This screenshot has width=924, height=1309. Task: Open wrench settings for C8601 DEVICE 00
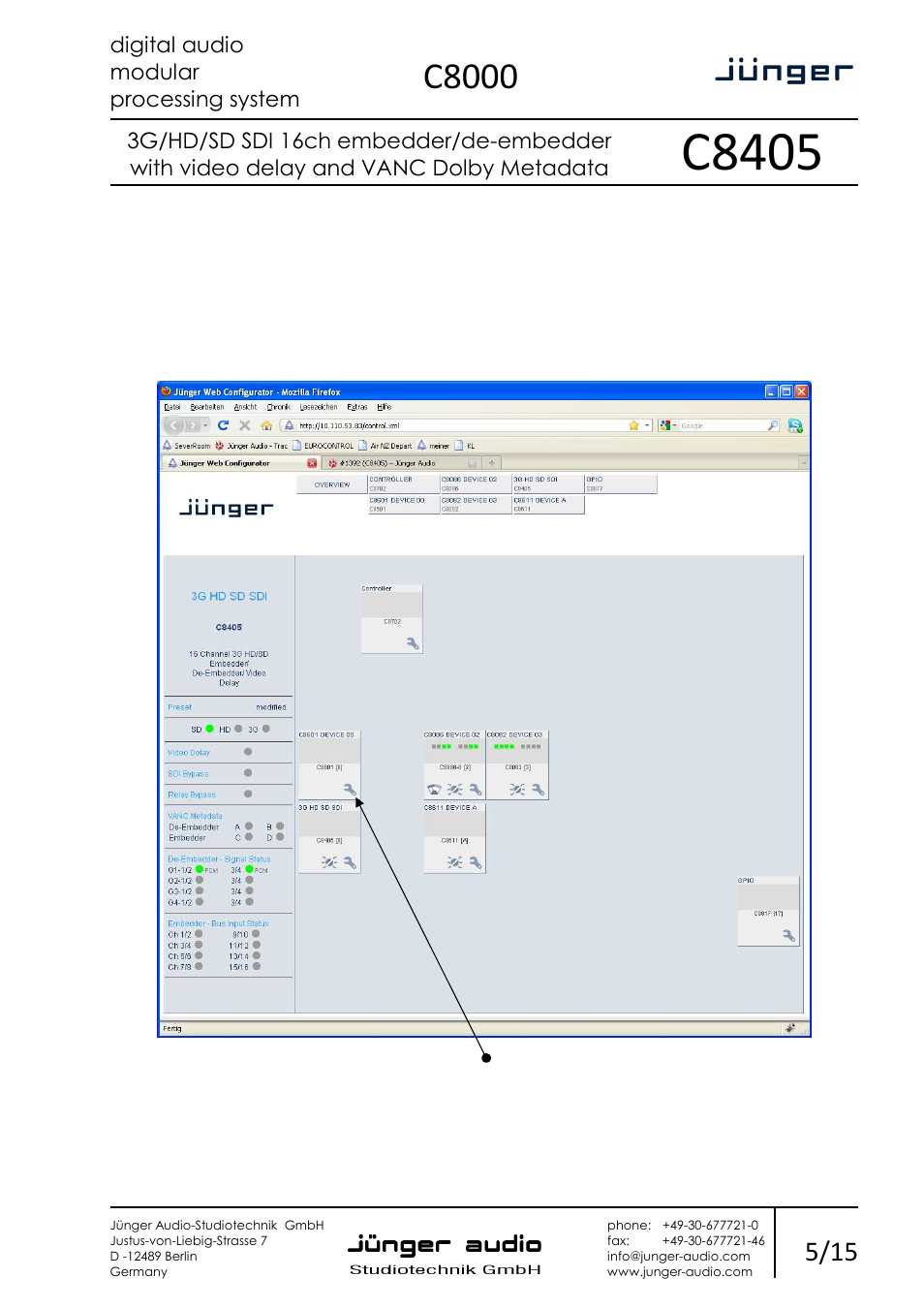pos(350,790)
